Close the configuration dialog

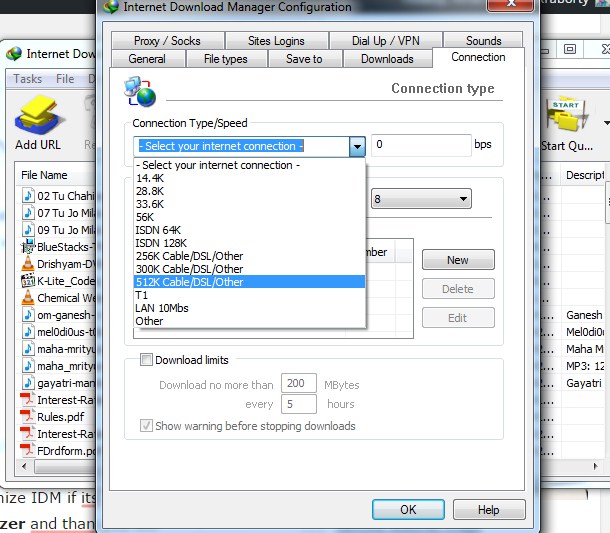point(510,5)
